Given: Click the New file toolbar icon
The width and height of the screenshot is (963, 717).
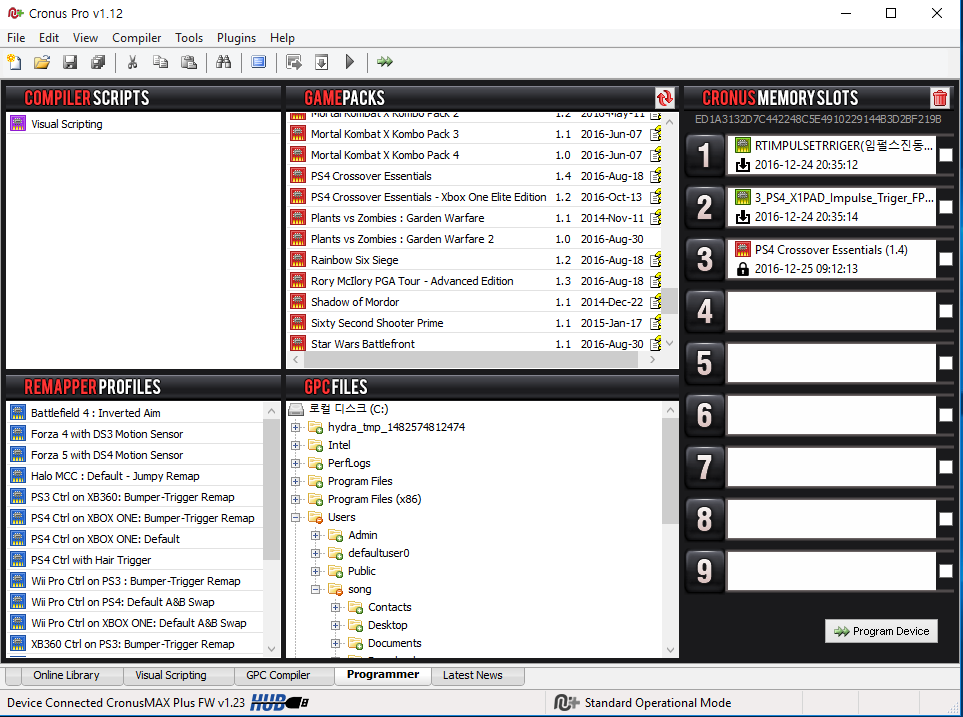Looking at the screenshot, I should (x=14, y=62).
